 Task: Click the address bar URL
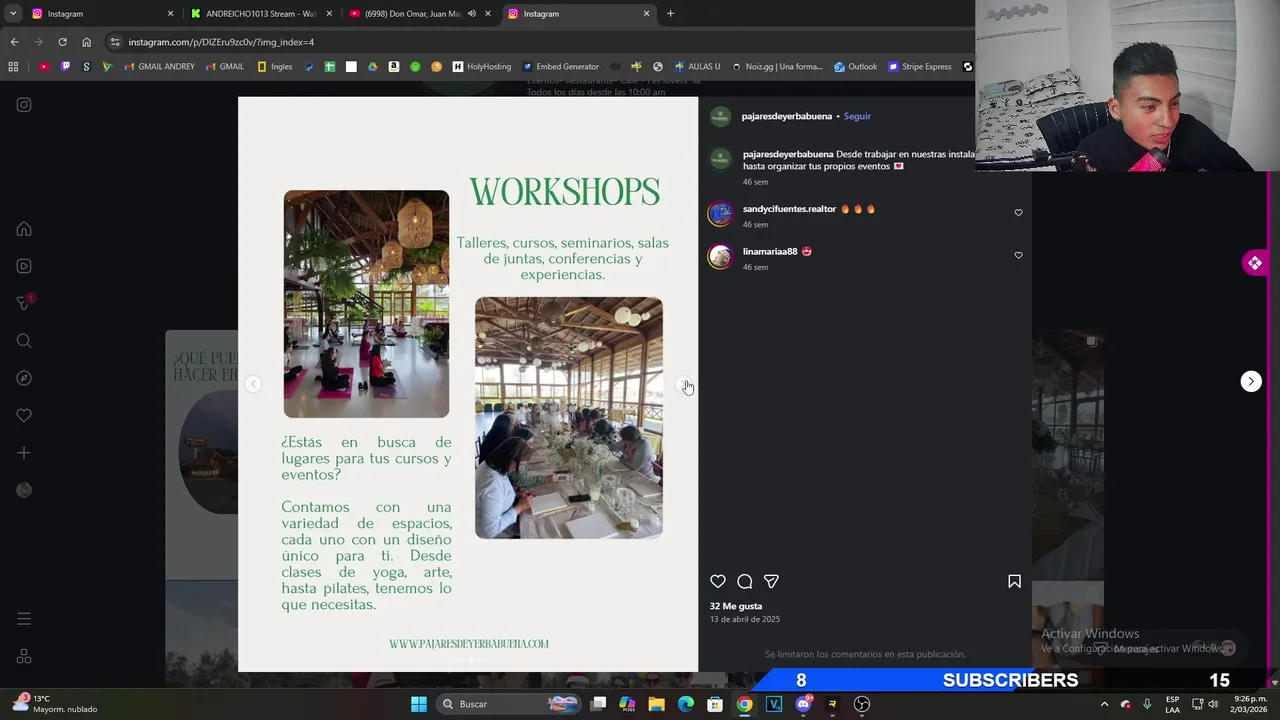point(221,42)
